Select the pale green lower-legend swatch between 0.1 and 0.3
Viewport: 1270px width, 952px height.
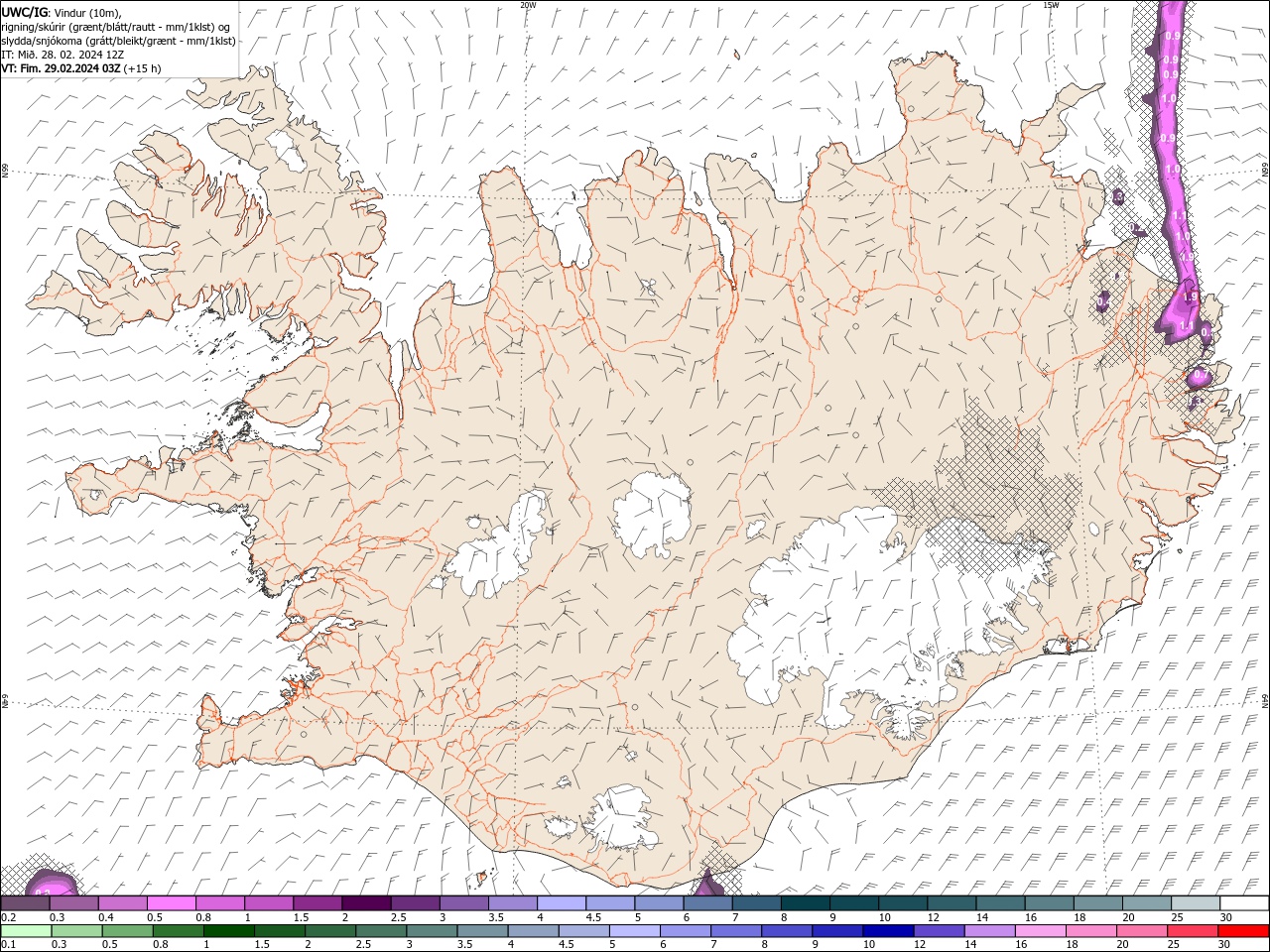[x=26, y=931]
